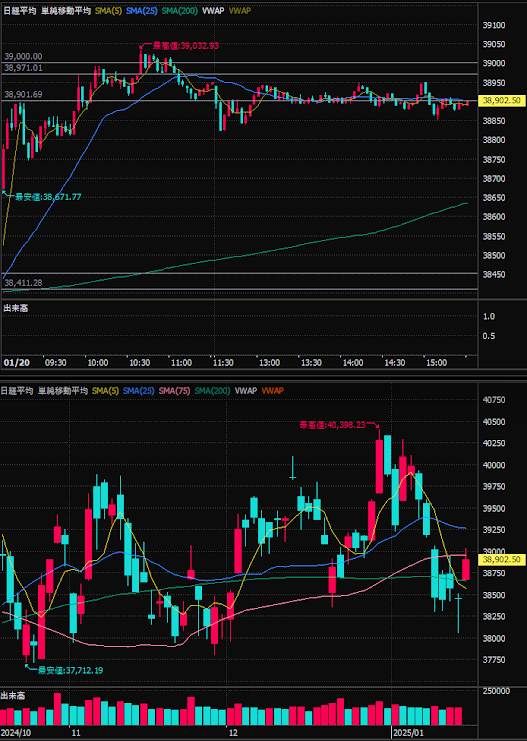Click the 39750 price axis value

(x=494, y=487)
